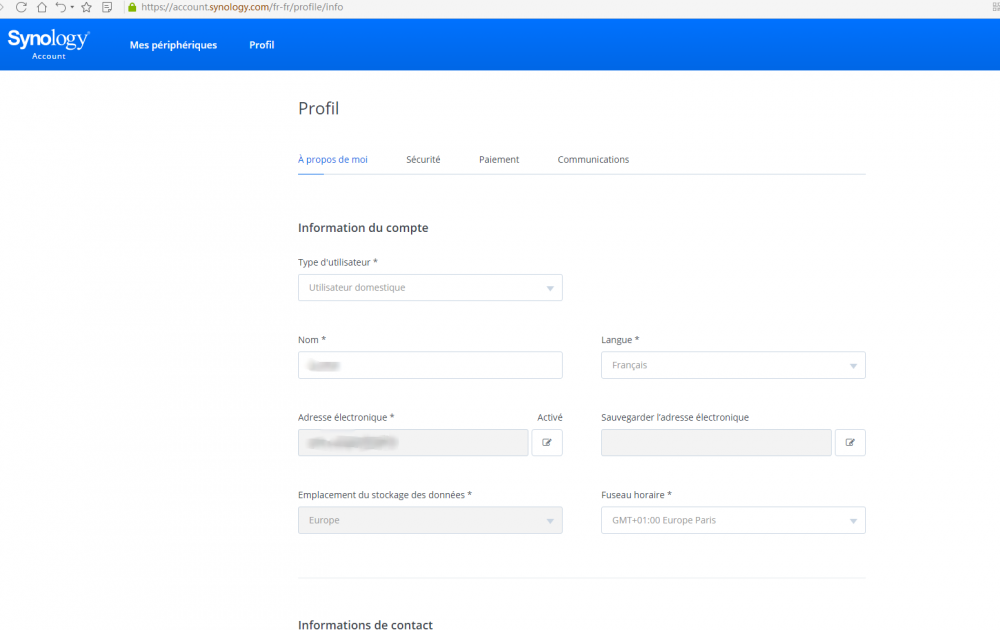Expand the Langue dropdown

click(733, 365)
